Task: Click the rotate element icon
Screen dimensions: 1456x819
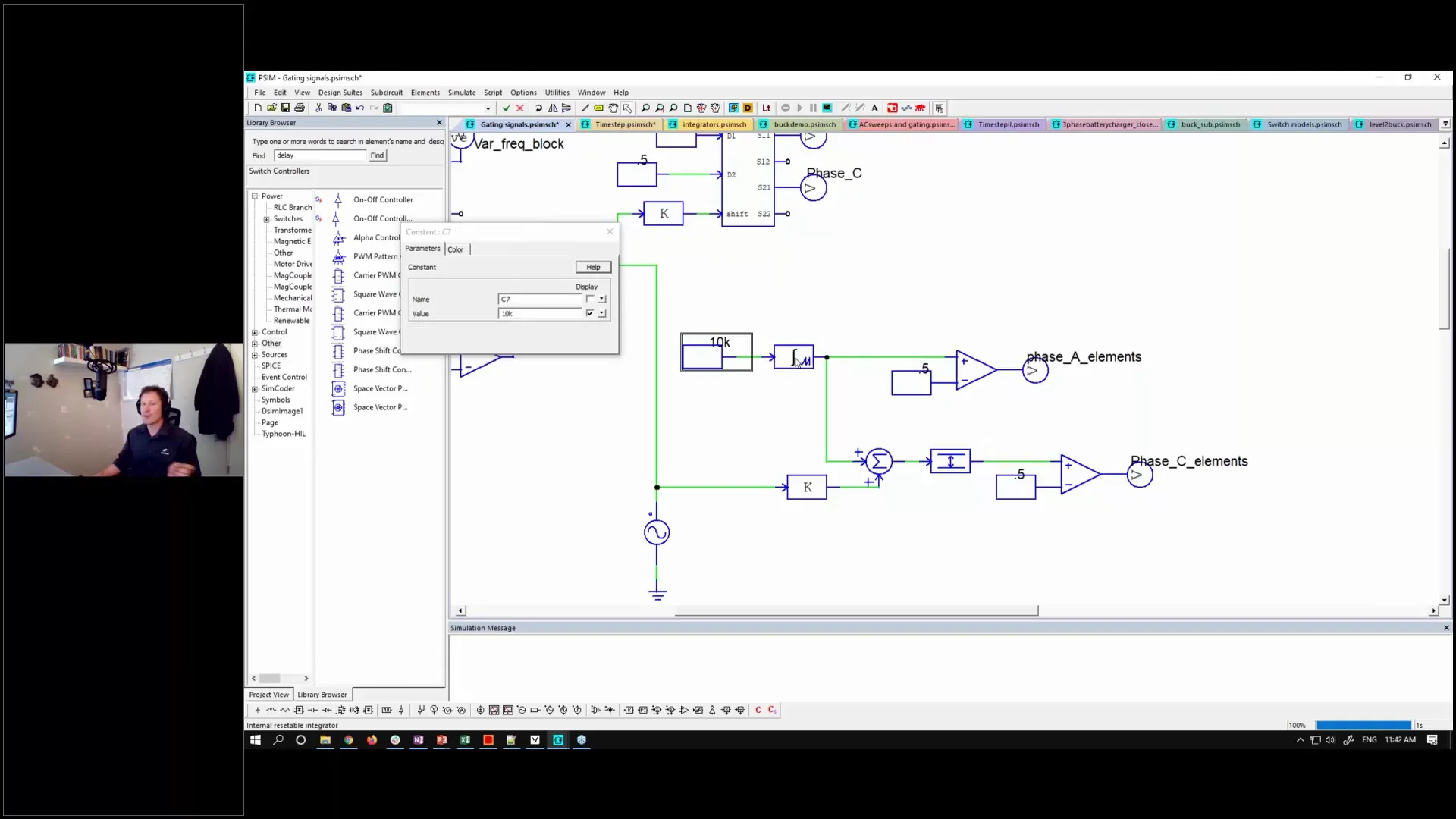Action: pos(538,108)
